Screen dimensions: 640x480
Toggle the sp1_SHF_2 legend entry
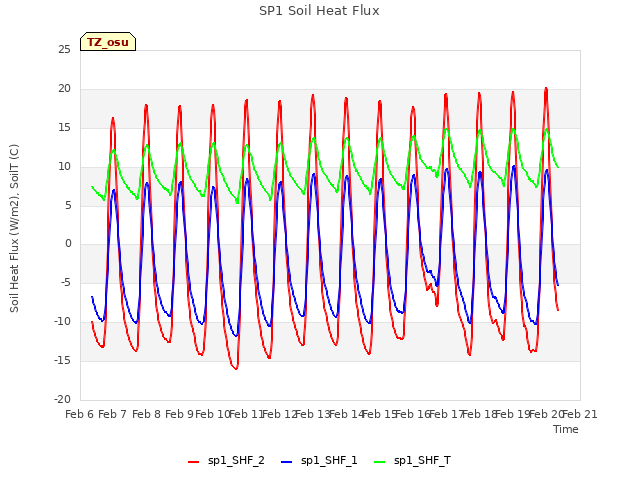(x=227, y=461)
